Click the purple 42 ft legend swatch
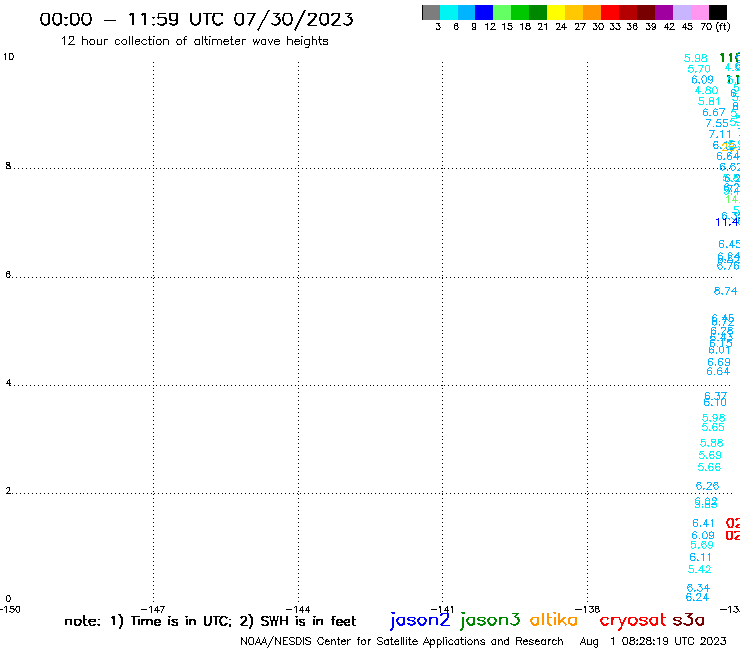Viewport: 740px width, 650px height. [x=664, y=12]
